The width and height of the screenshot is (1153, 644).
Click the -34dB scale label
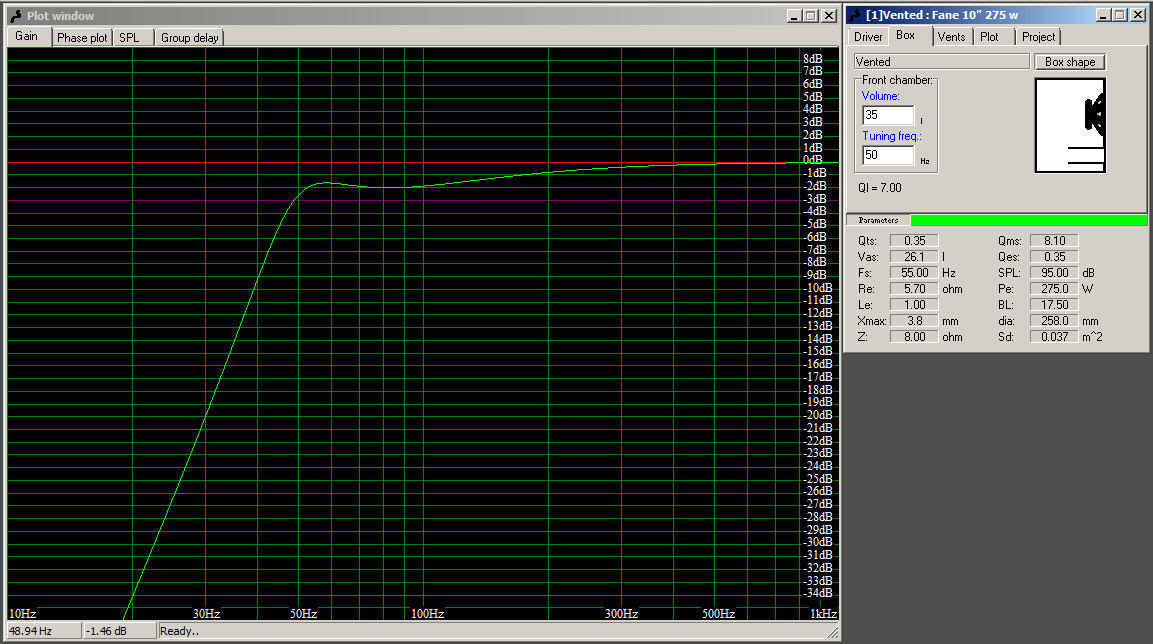(818, 593)
